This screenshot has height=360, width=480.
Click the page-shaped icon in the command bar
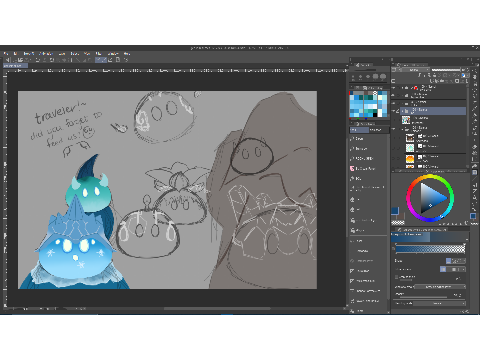tap(118, 60)
